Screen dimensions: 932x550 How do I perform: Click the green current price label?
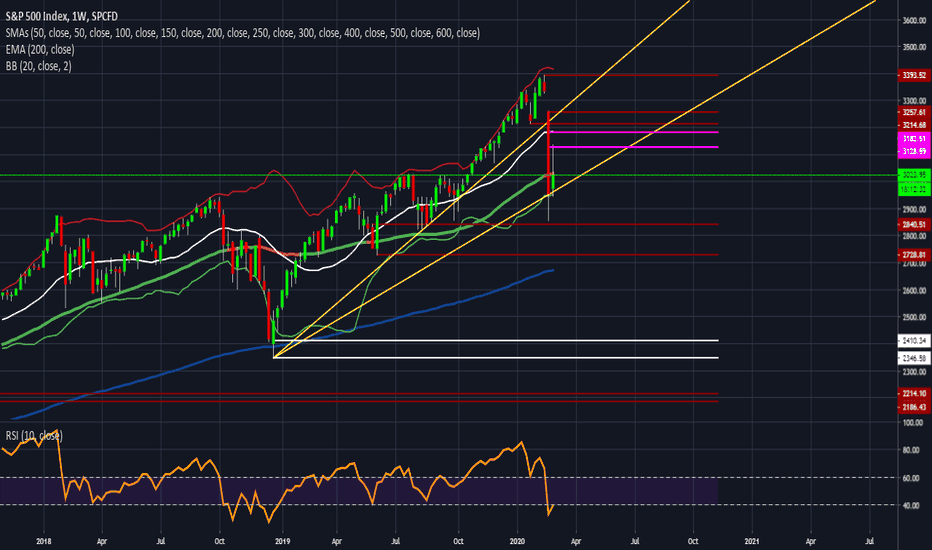tap(914, 175)
